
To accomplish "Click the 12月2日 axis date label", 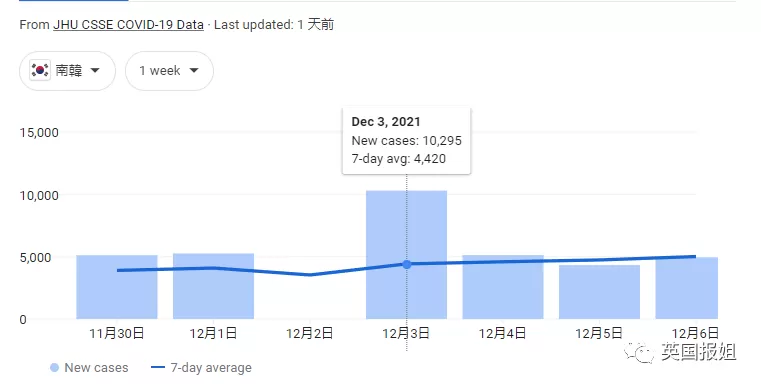I will 310,334.
